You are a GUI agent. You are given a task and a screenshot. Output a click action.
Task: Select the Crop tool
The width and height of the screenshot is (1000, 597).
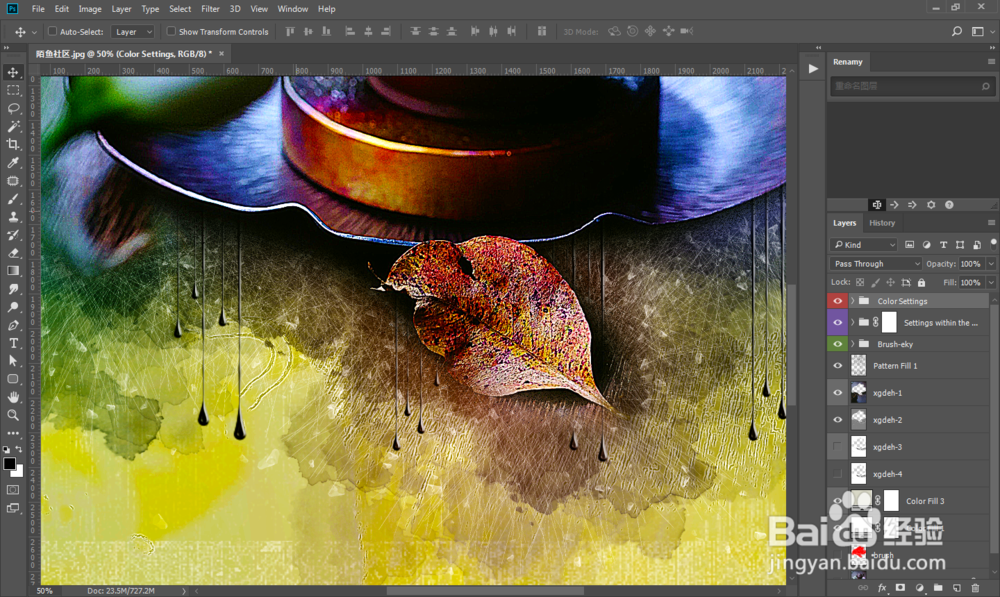[13, 144]
